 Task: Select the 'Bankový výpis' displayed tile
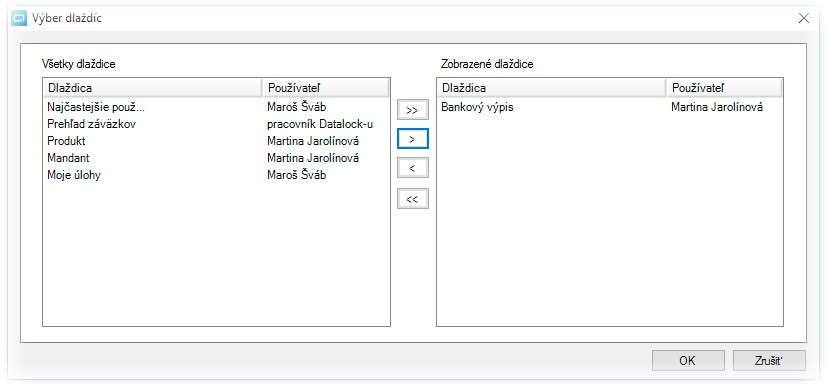point(610,107)
